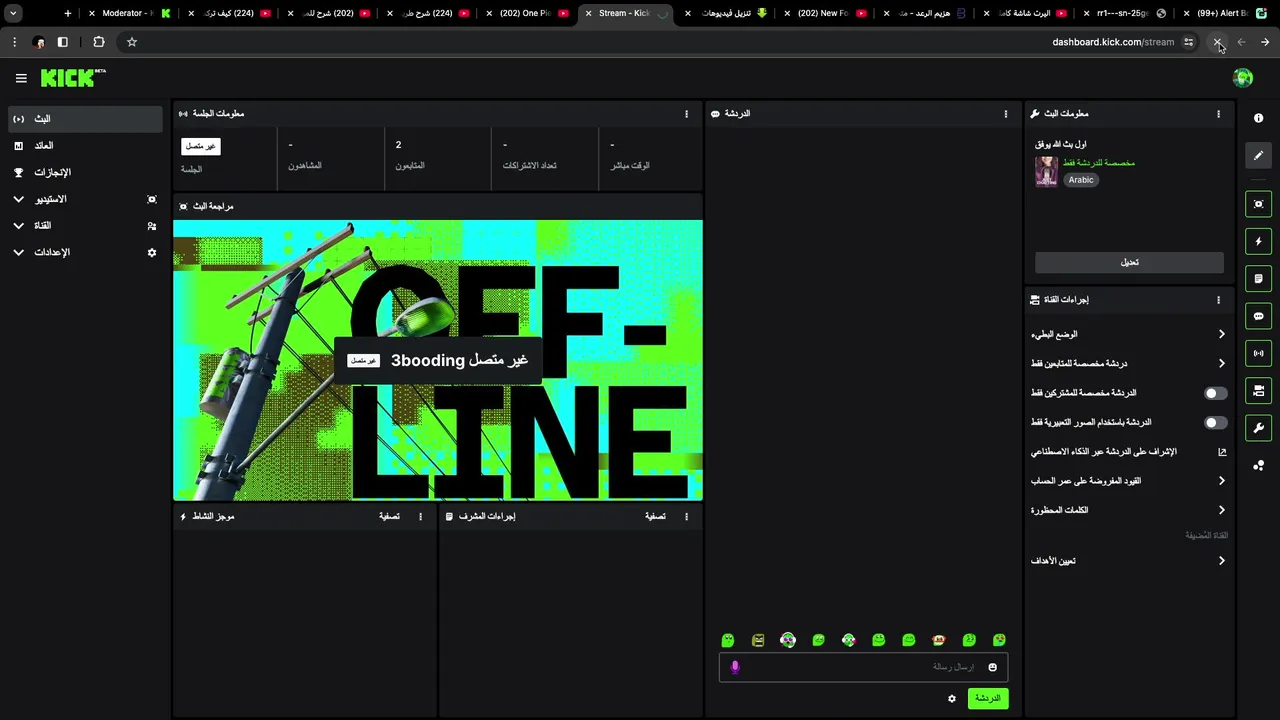The image size is (1280, 720).
Task: Click the wrench icon in the right rail
Action: tap(1258, 428)
